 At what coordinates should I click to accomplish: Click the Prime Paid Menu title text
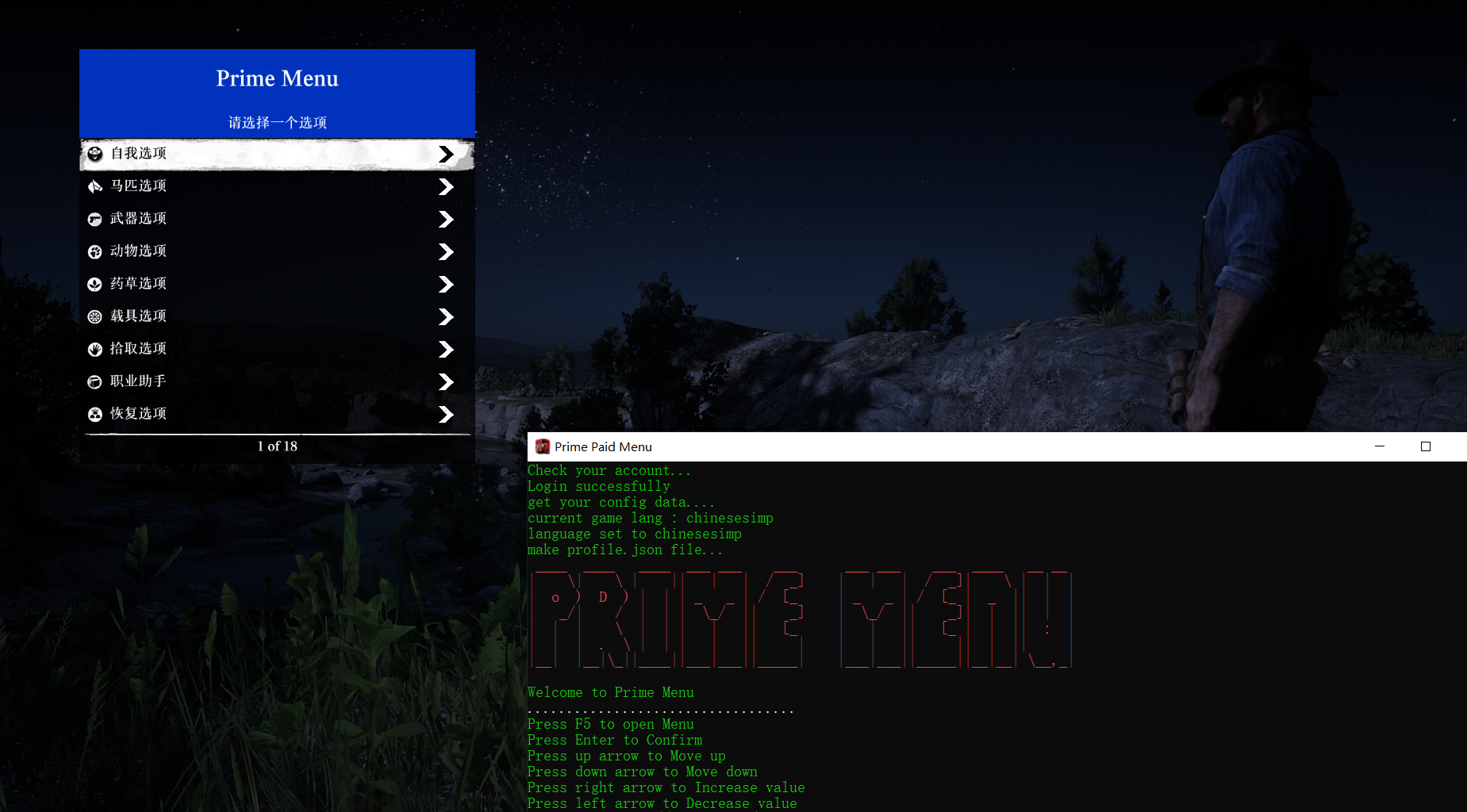[x=603, y=447]
